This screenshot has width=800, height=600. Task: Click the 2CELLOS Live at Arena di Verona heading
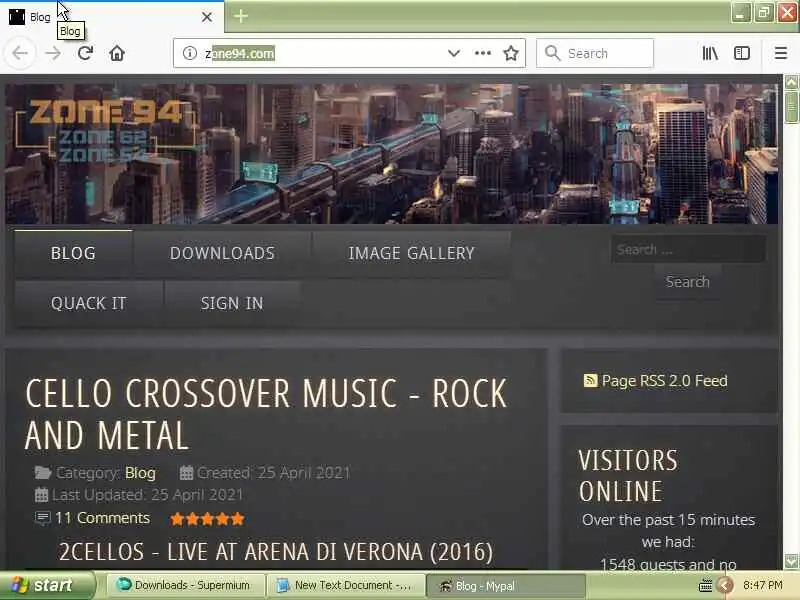(276, 552)
